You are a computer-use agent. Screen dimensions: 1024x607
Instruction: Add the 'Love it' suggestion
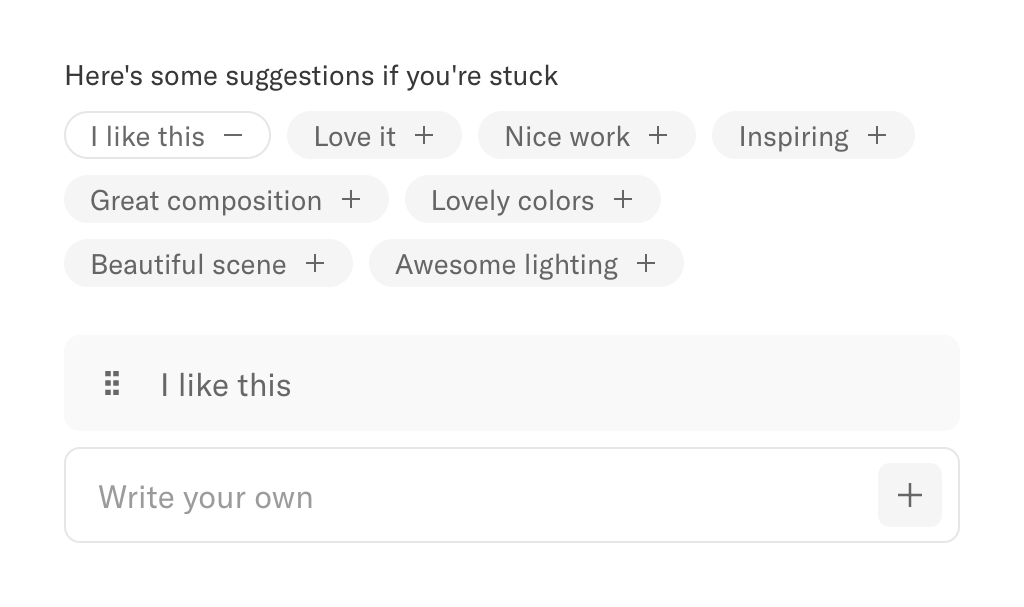355,136
